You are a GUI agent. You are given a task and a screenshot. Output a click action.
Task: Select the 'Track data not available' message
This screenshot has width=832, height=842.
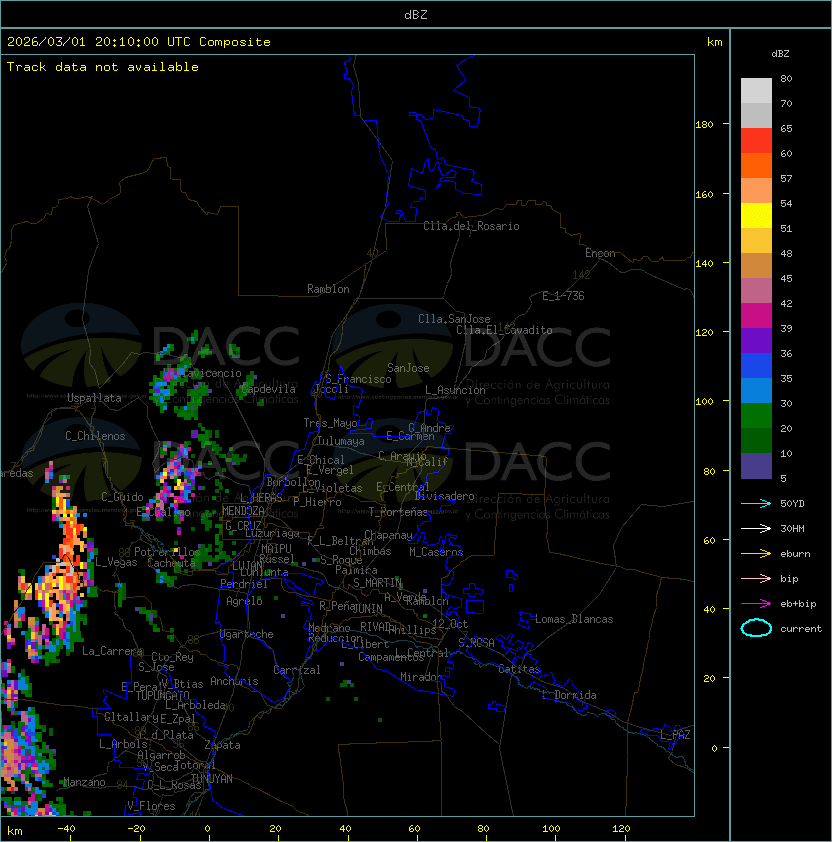(x=103, y=67)
